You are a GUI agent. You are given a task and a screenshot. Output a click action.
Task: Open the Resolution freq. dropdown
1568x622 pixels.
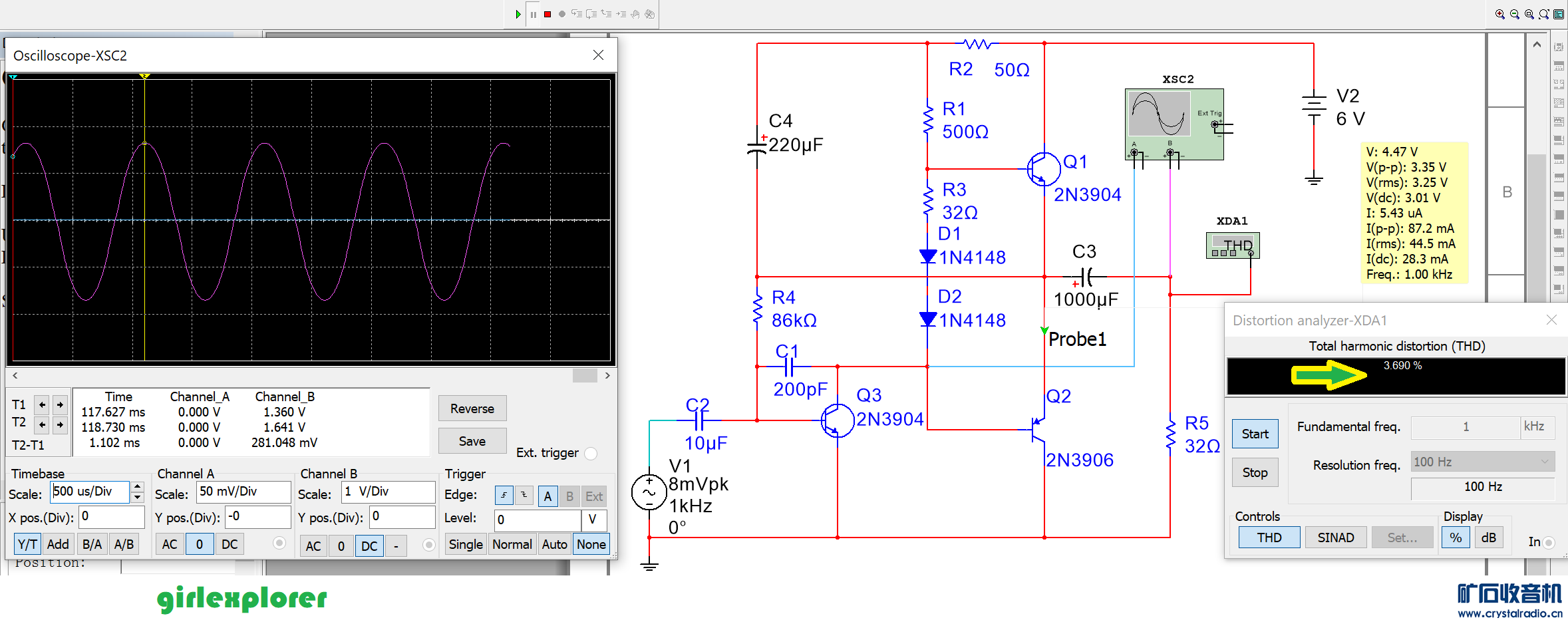click(1545, 462)
